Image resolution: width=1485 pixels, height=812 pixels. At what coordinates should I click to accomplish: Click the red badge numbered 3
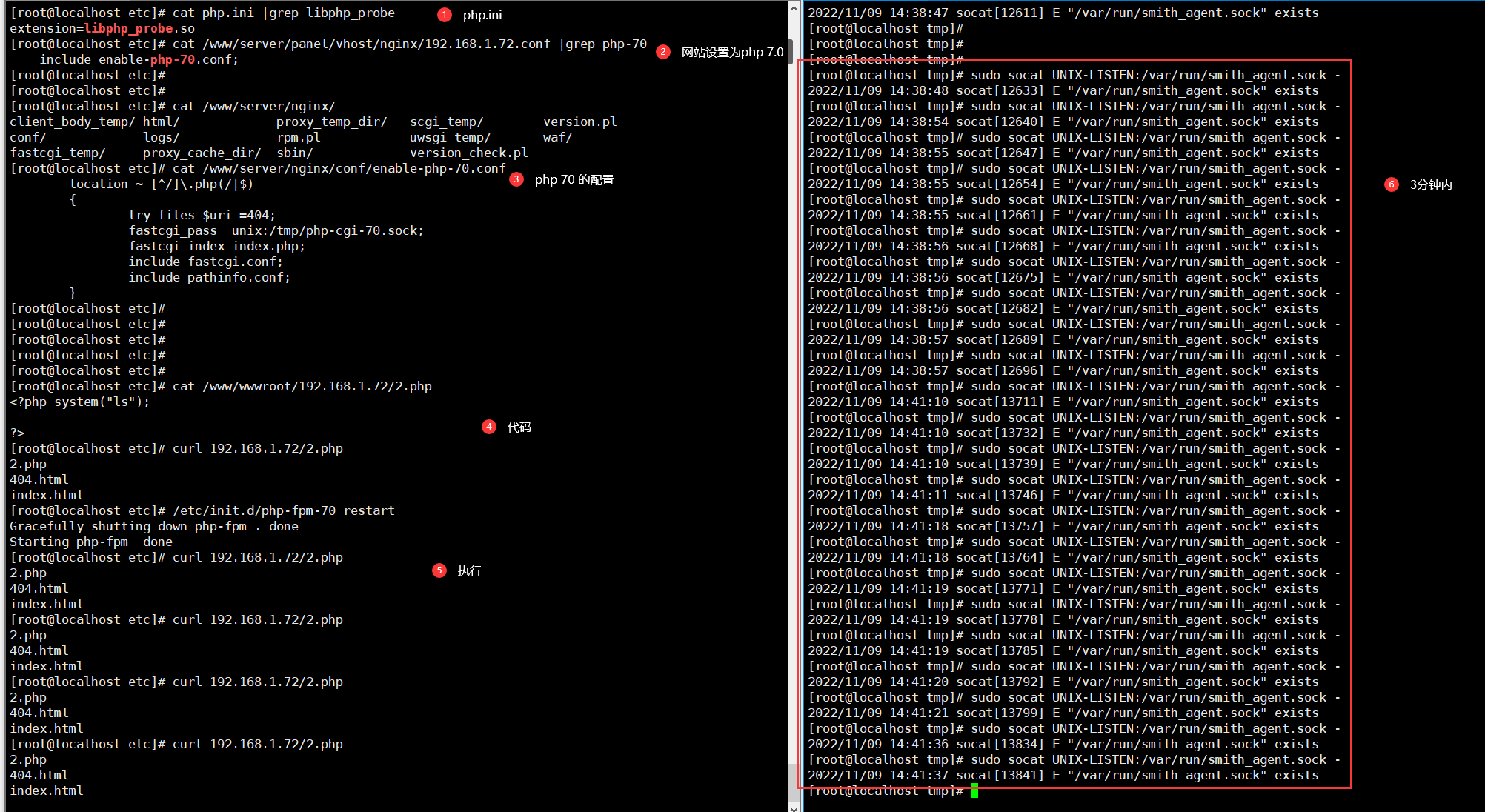pos(516,179)
